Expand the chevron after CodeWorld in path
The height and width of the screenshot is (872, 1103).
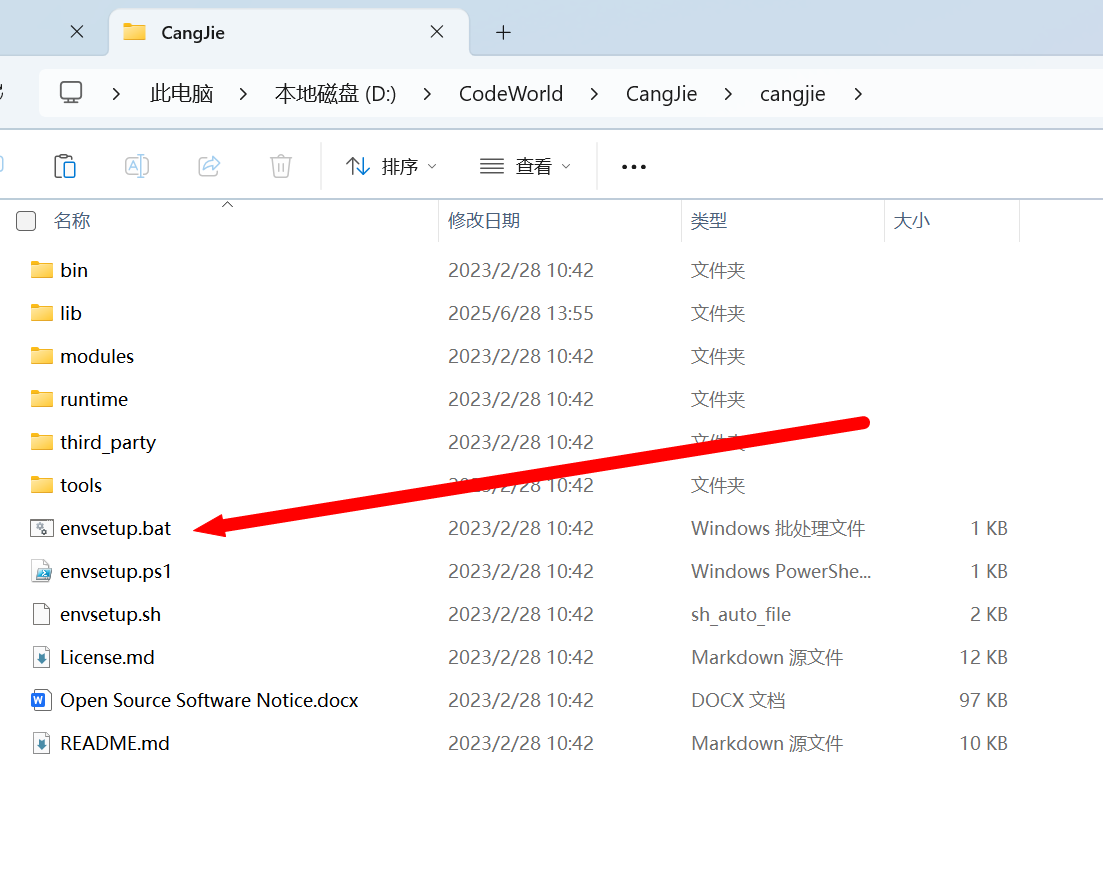[595, 94]
